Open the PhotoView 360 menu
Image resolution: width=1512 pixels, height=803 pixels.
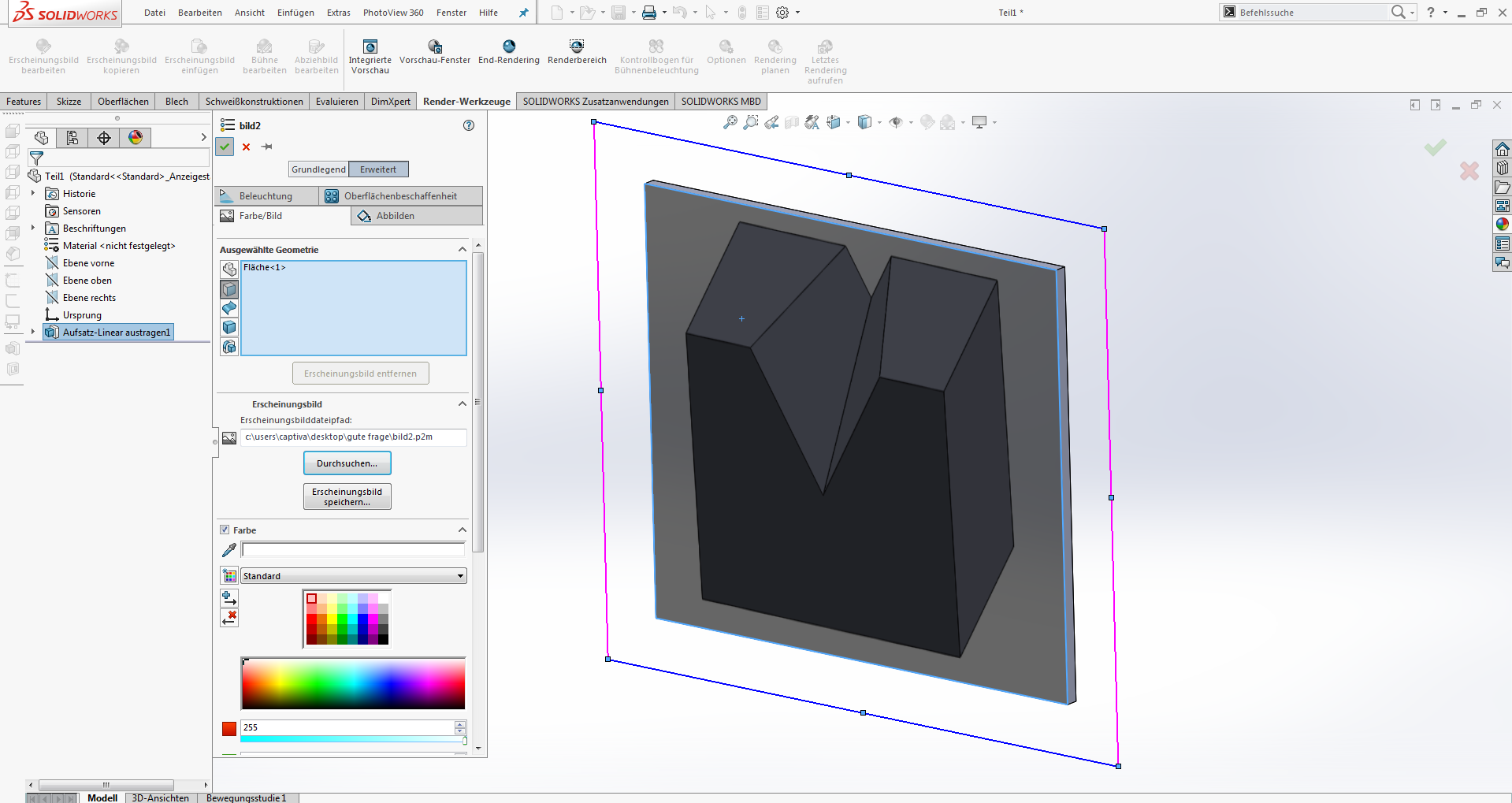393,13
